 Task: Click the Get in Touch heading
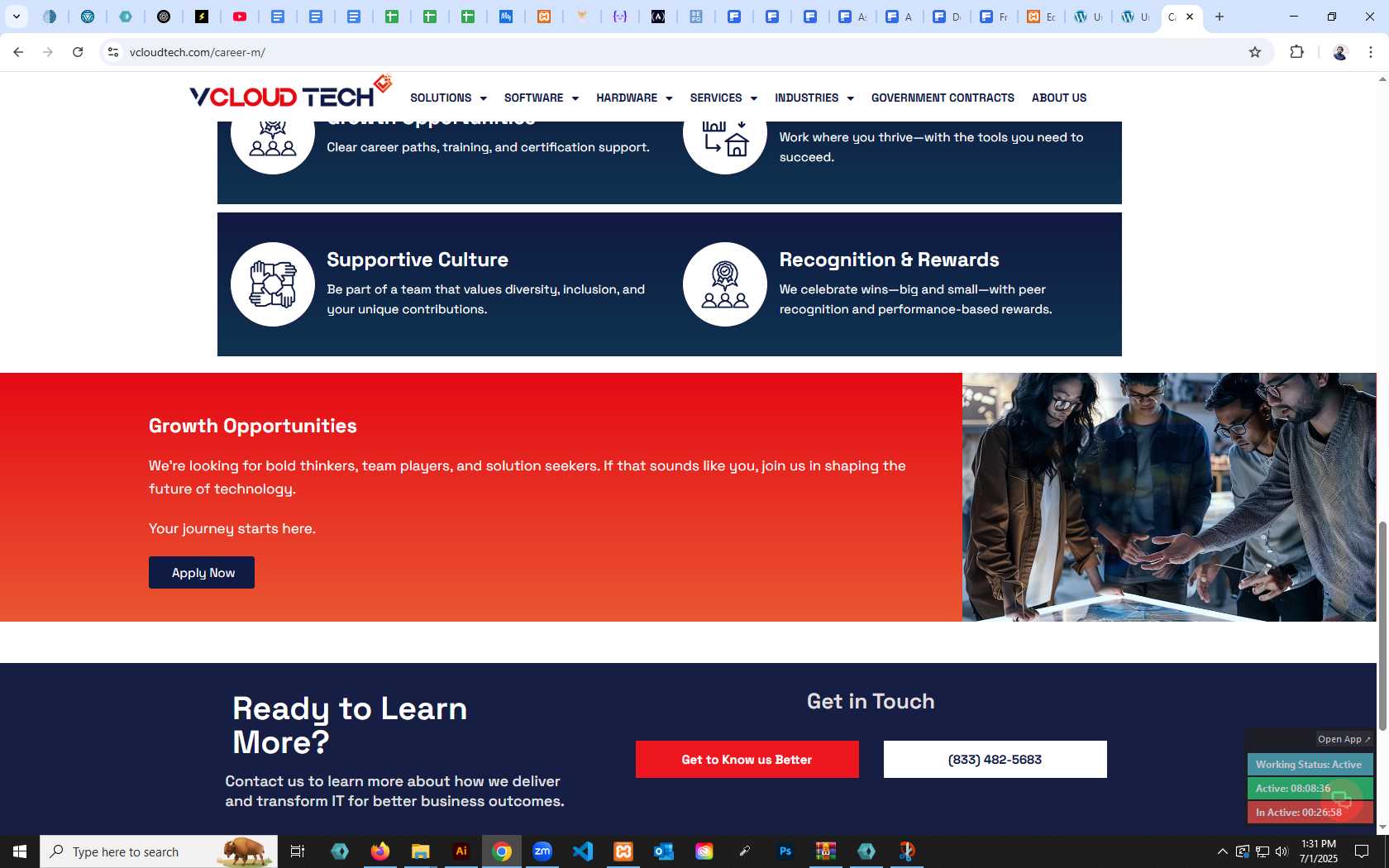tap(871, 701)
